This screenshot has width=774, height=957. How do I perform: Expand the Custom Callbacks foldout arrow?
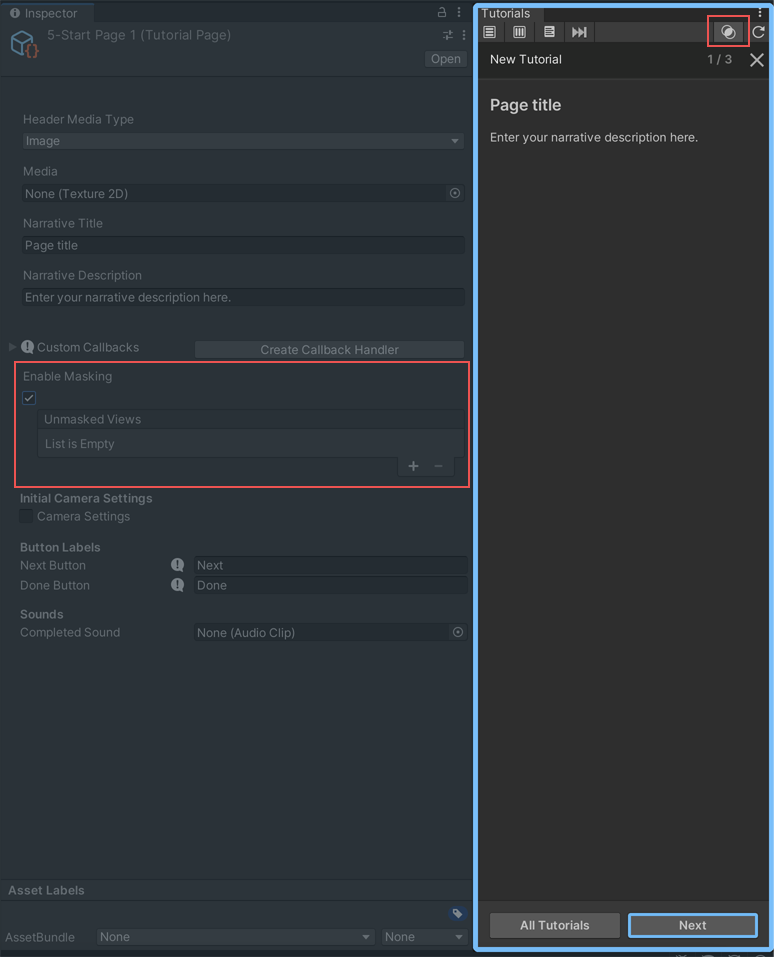[x=13, y=347]
